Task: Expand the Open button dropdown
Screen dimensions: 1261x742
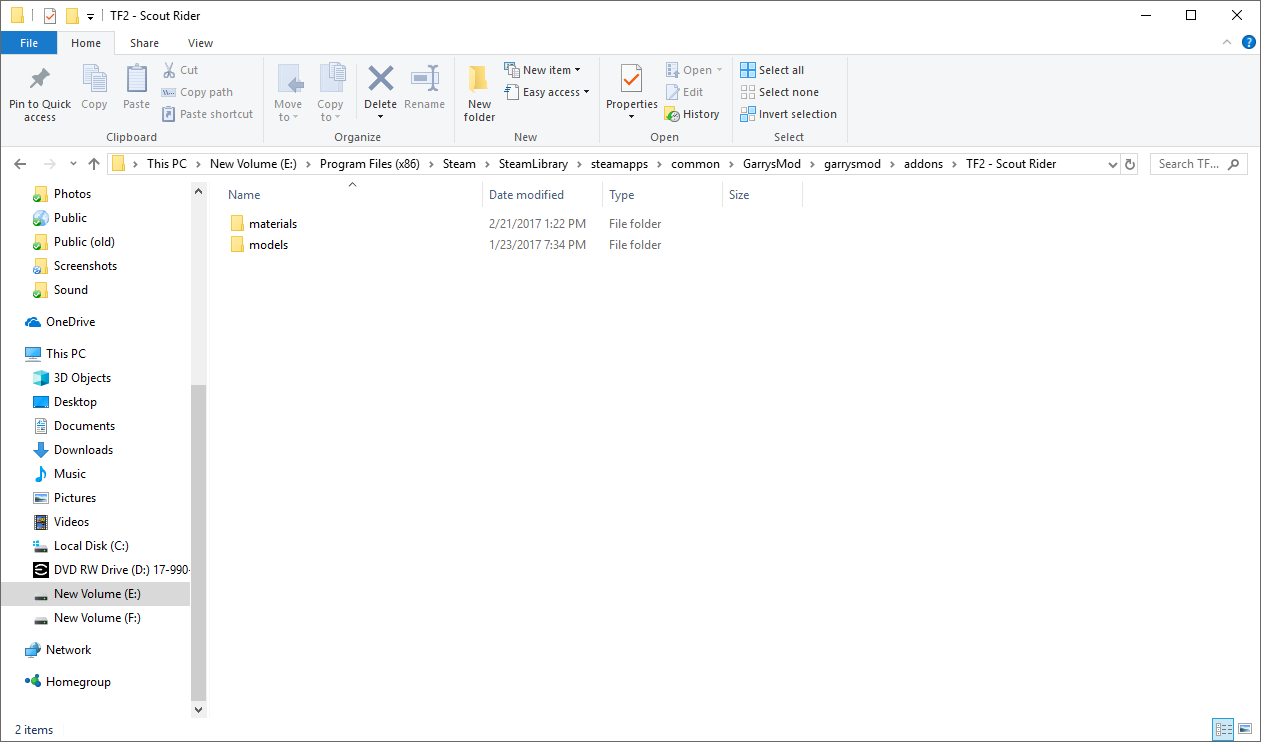Action: 719,70
